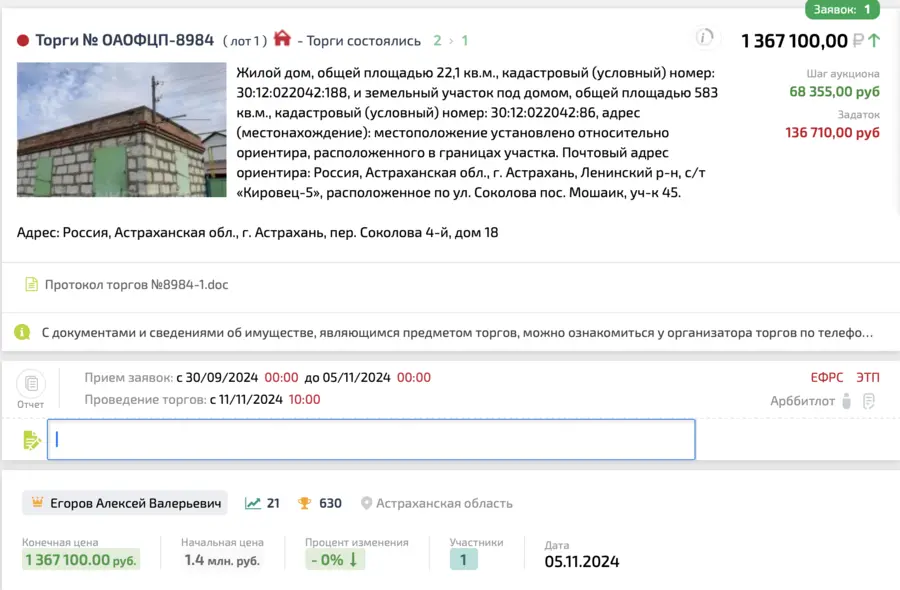Click the stage number 1 after the chevron
The width and height of the screenshot is (900, 590).
(x=464, y=41)
